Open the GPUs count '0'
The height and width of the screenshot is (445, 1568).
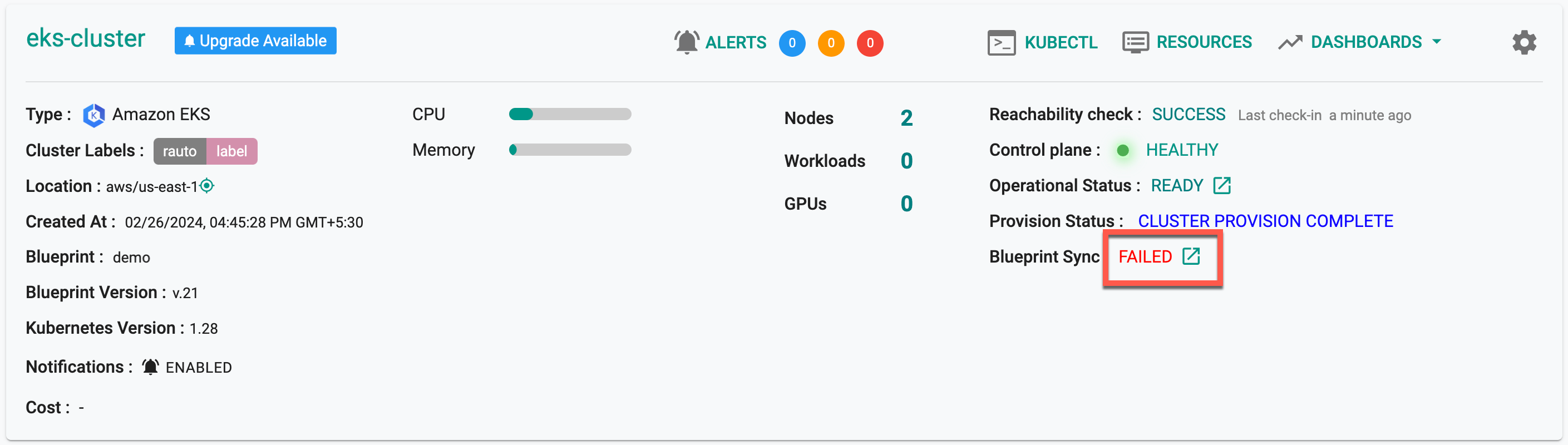click(906, 204)
